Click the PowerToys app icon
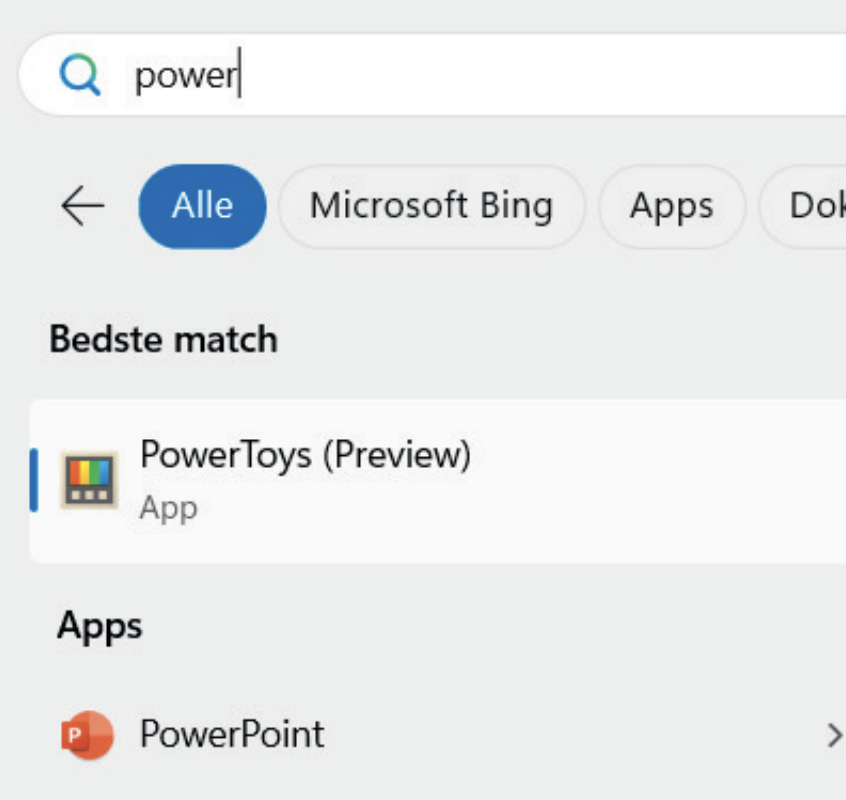846x800 pixels. (x=89, y=481)
